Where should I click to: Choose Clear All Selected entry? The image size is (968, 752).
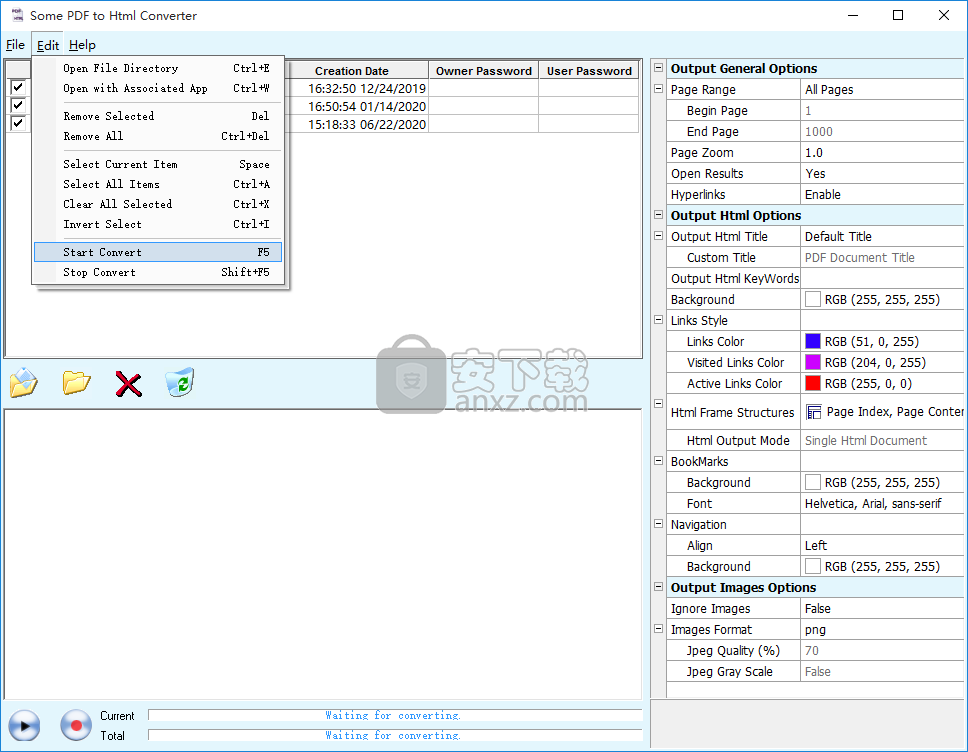[158, 204]
